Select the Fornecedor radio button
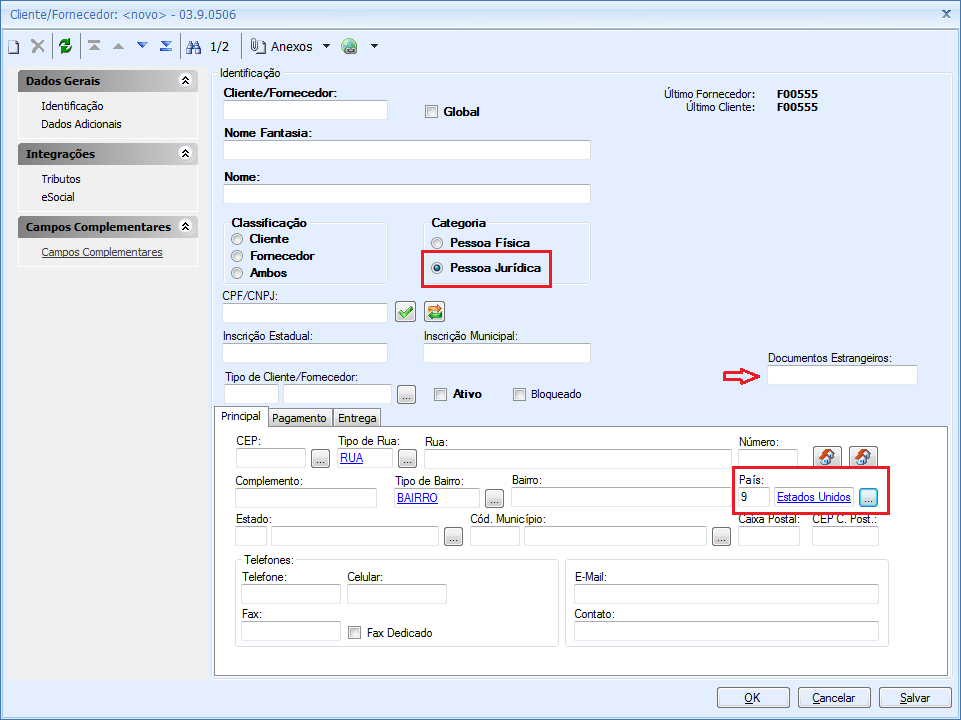The height and width of the screenshot is (720, 961). [237, 256]
